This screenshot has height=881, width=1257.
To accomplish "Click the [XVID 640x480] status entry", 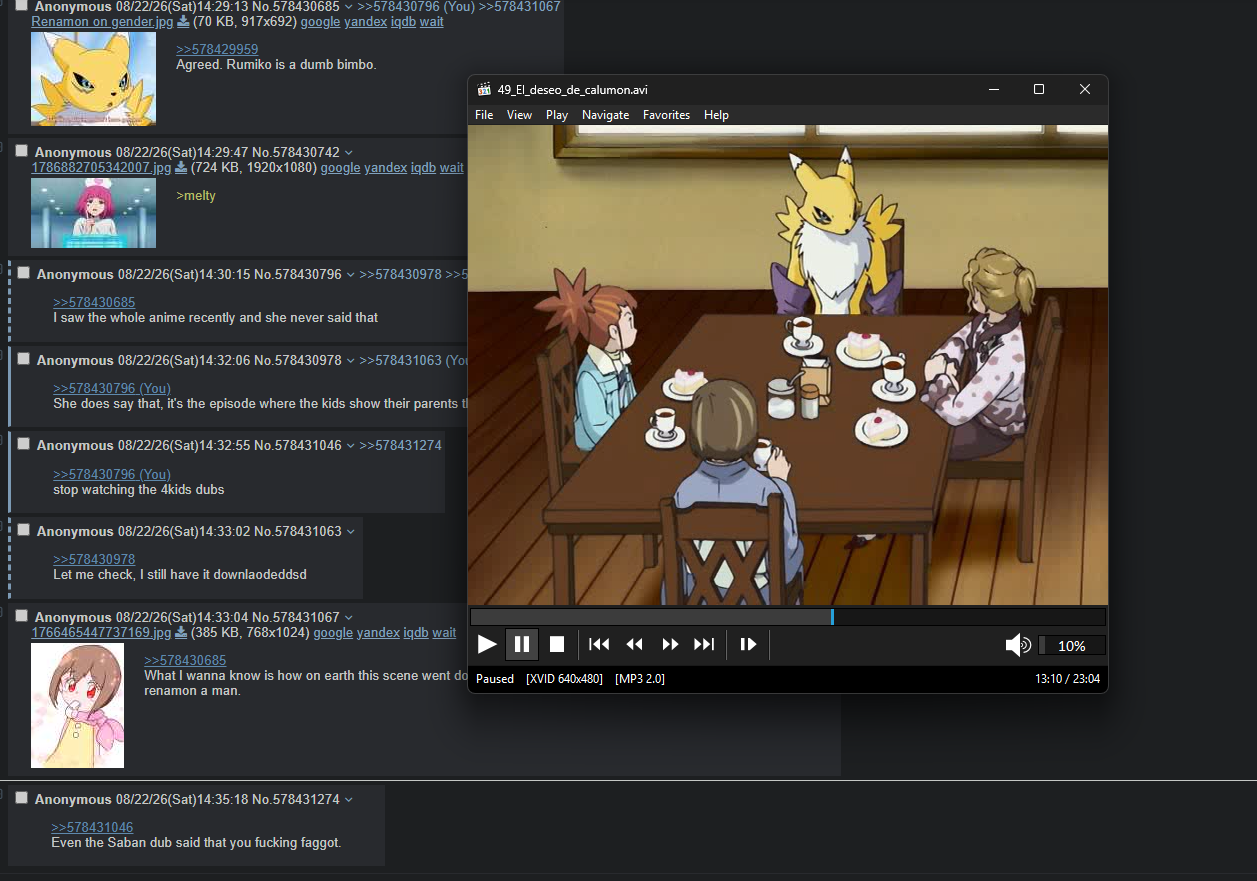I will [x=564, y=679].
